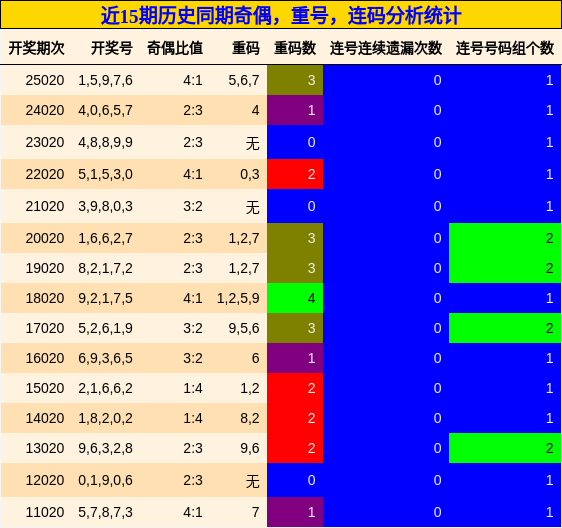The width and height of the screenshot is (562, 528).
Task: Click odd-even ratio 1:4 in row 15020
Action: (193, 388)
